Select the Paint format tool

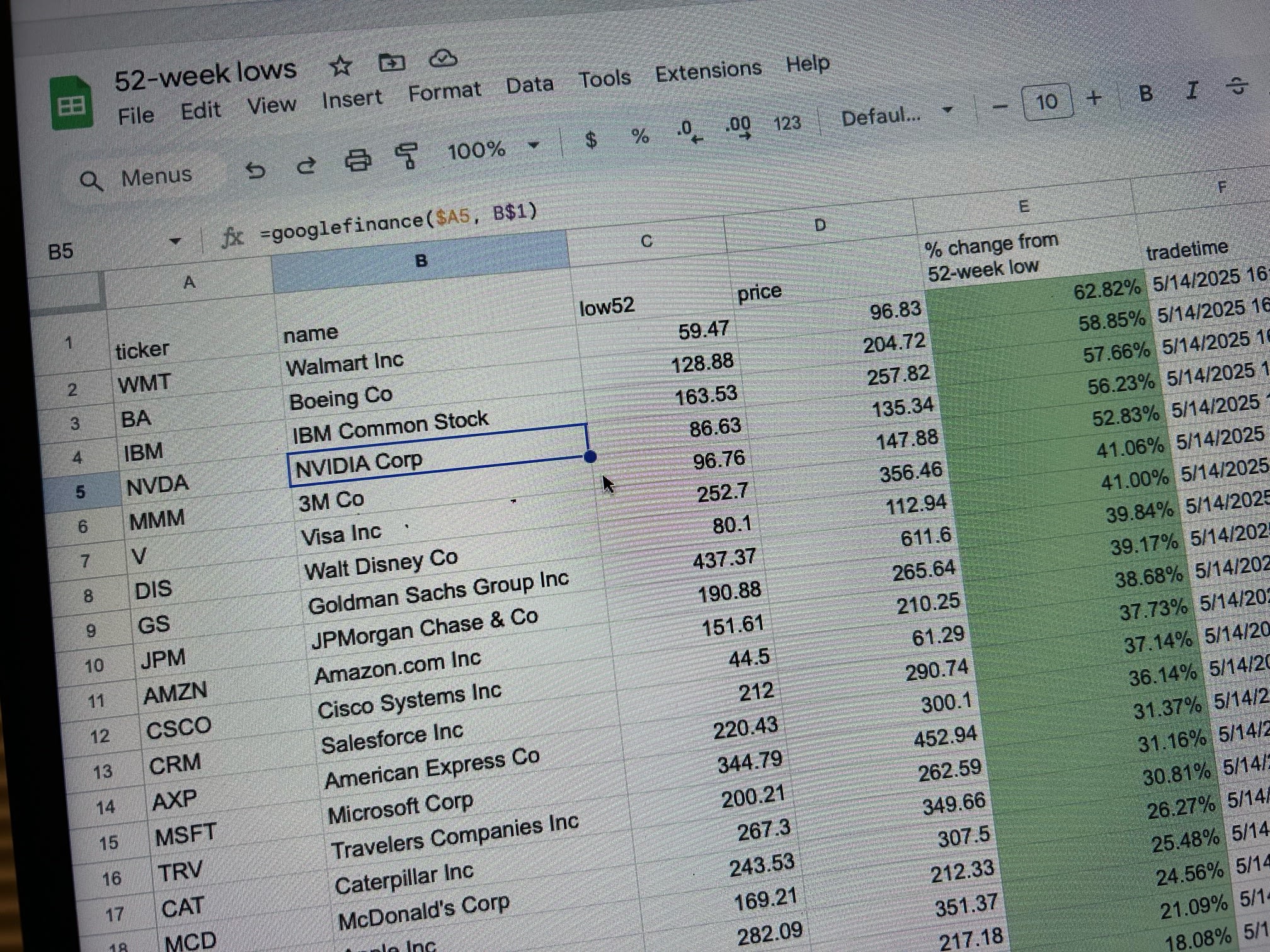(406, 155)
